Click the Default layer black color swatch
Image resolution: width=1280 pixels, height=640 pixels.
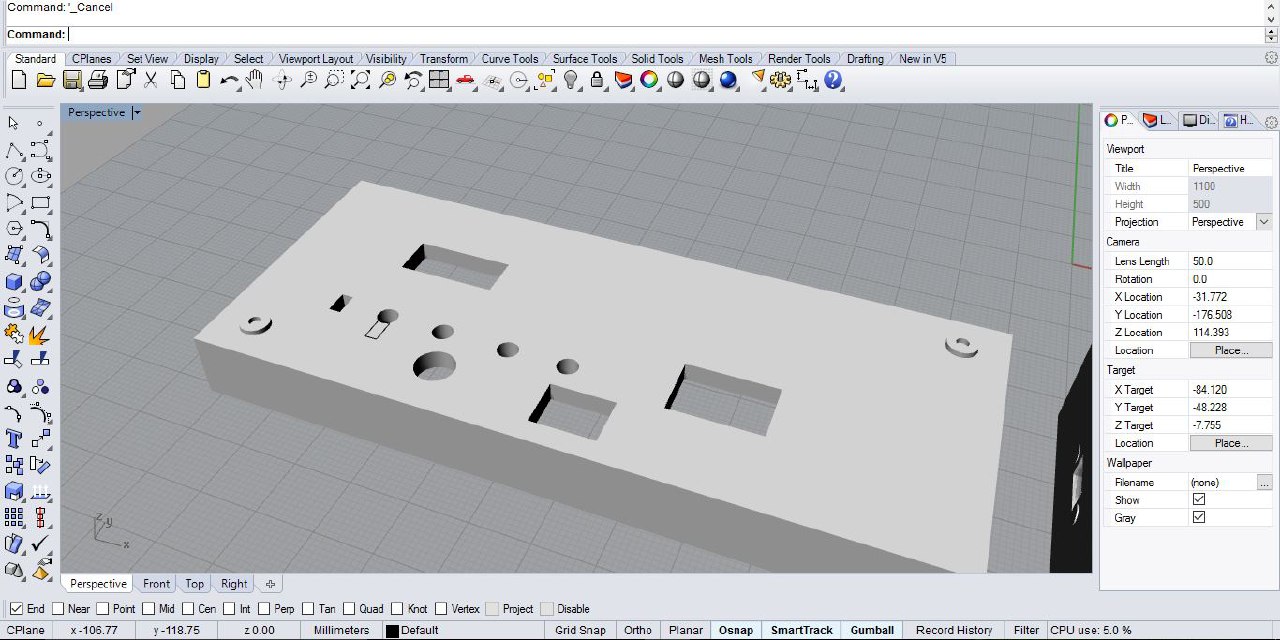pyautogui.click(x=392, y=631)
